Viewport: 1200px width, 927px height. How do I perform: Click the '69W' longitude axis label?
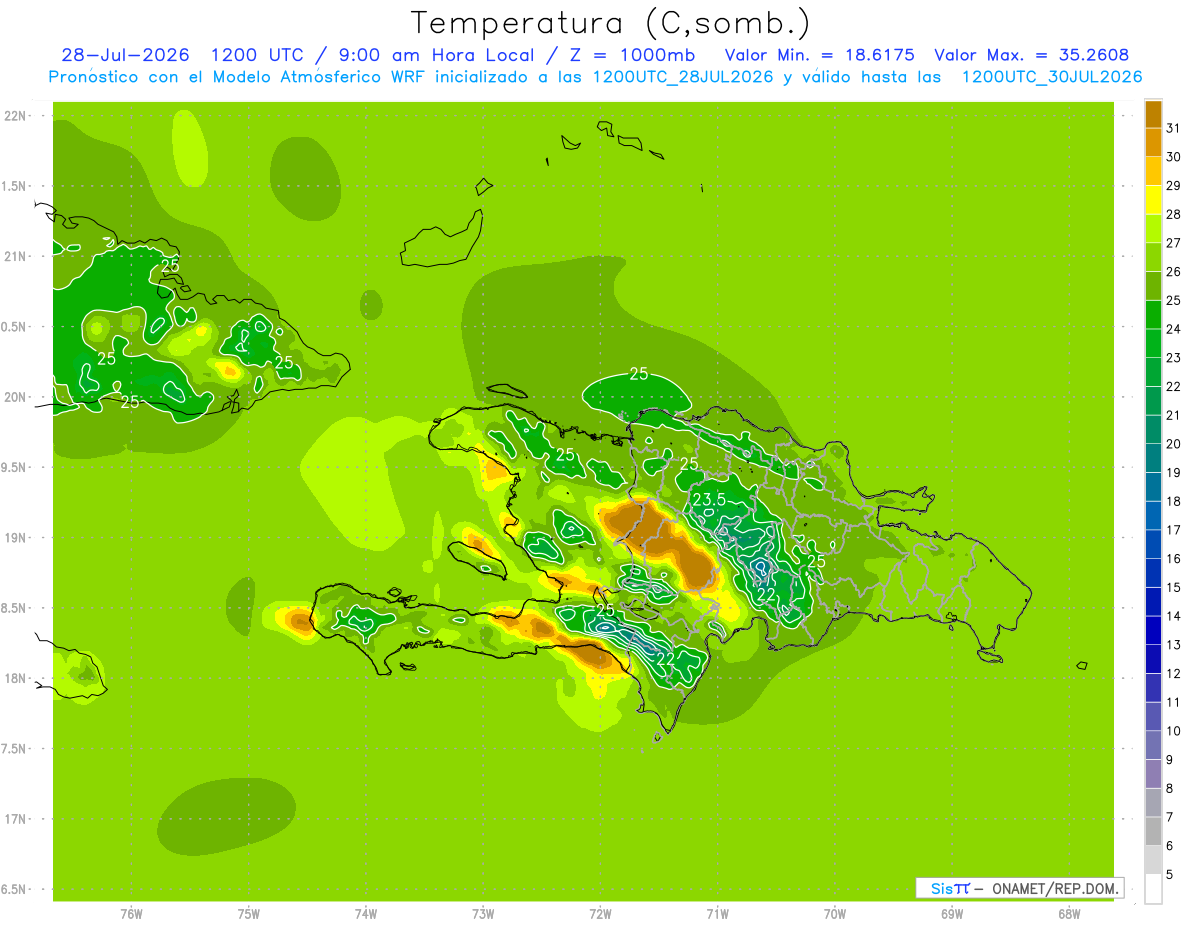pos(952,914)
